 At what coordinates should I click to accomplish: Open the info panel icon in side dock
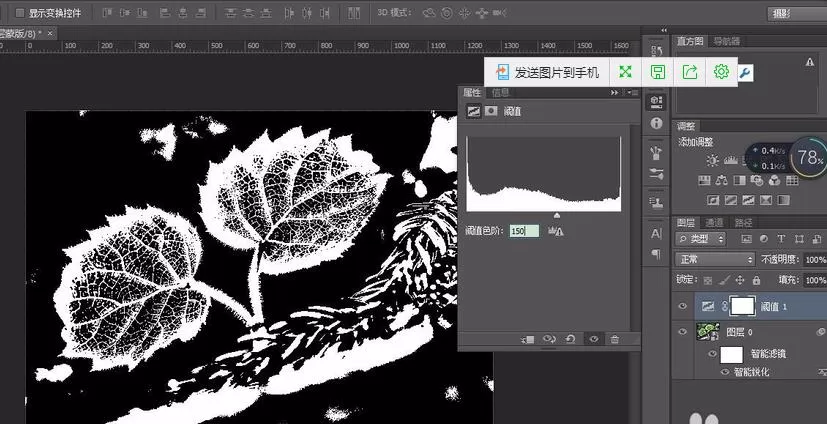click(x=657, y=123)
